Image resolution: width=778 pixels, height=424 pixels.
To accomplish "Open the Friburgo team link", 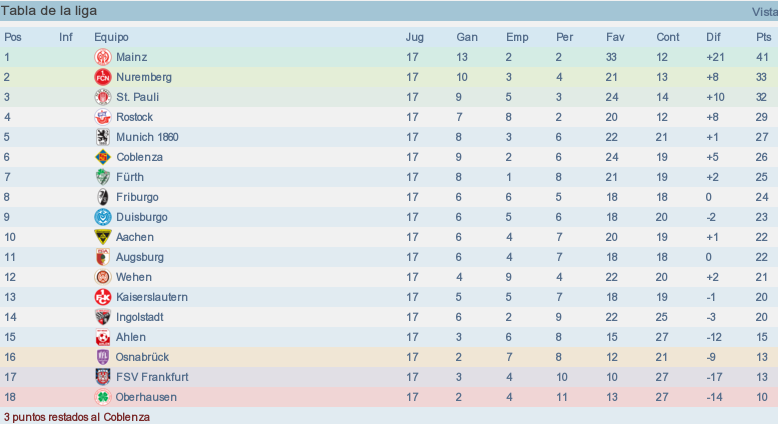I will (137, 197).
